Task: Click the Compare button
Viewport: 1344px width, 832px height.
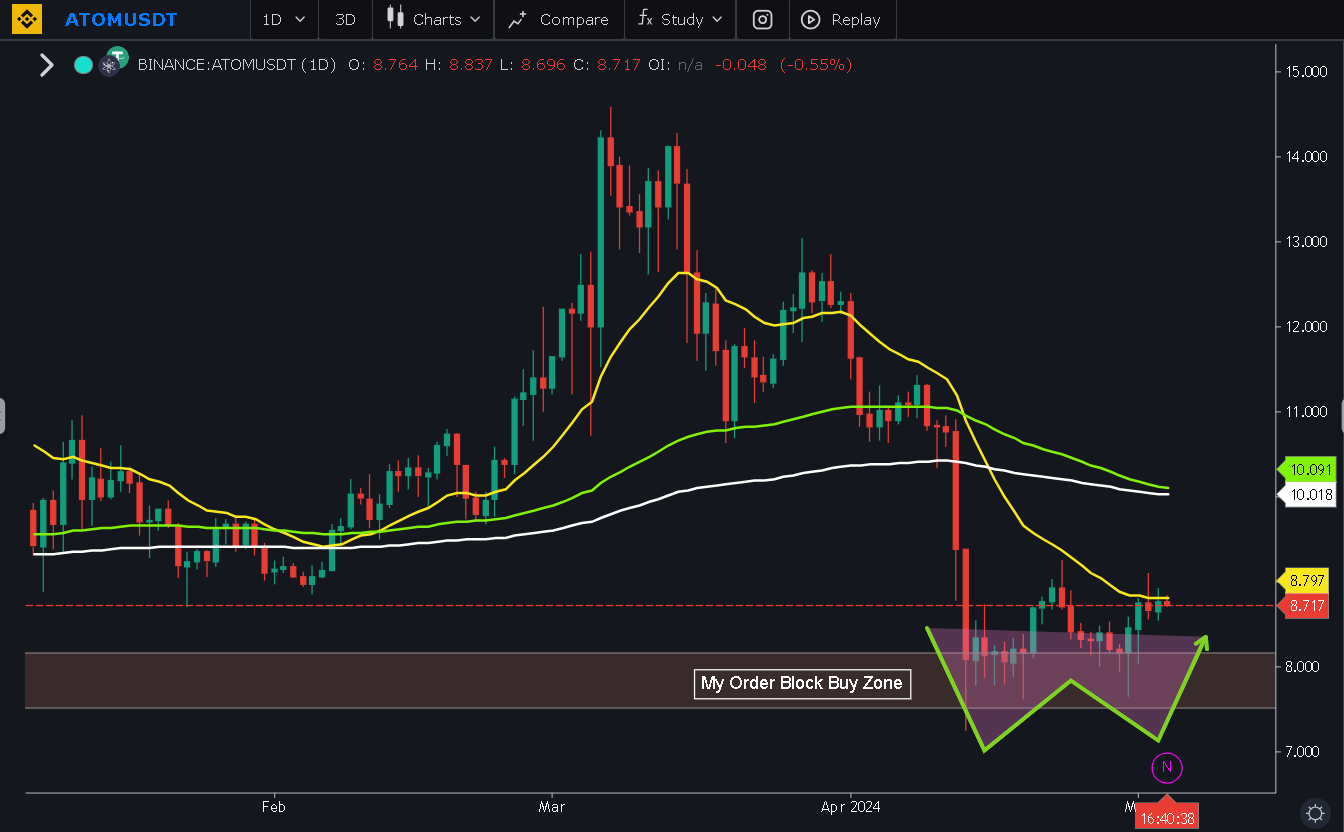Action: [559, 19]
